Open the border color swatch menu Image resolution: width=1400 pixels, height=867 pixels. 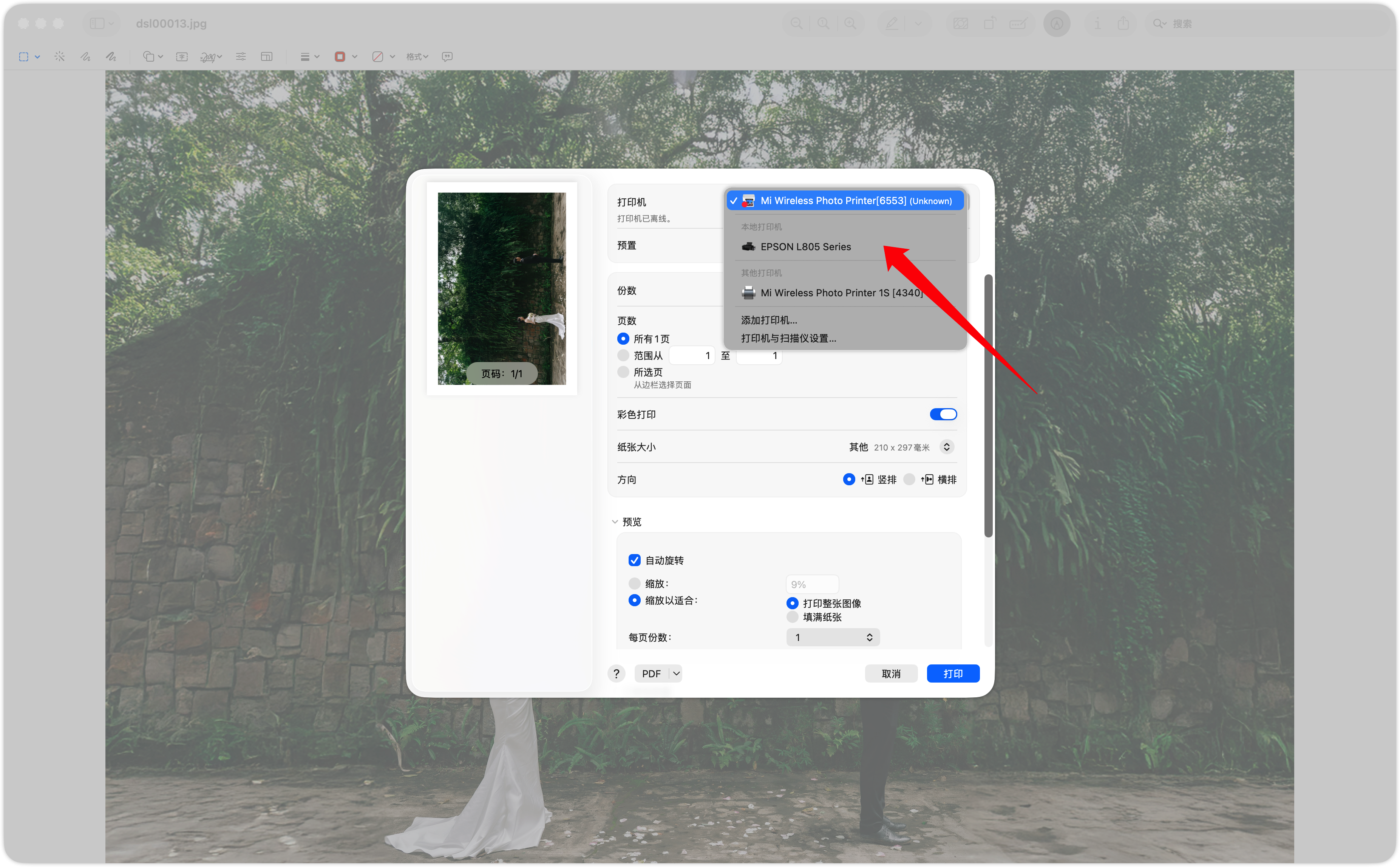pyautogui.click(x=346, y=56)
